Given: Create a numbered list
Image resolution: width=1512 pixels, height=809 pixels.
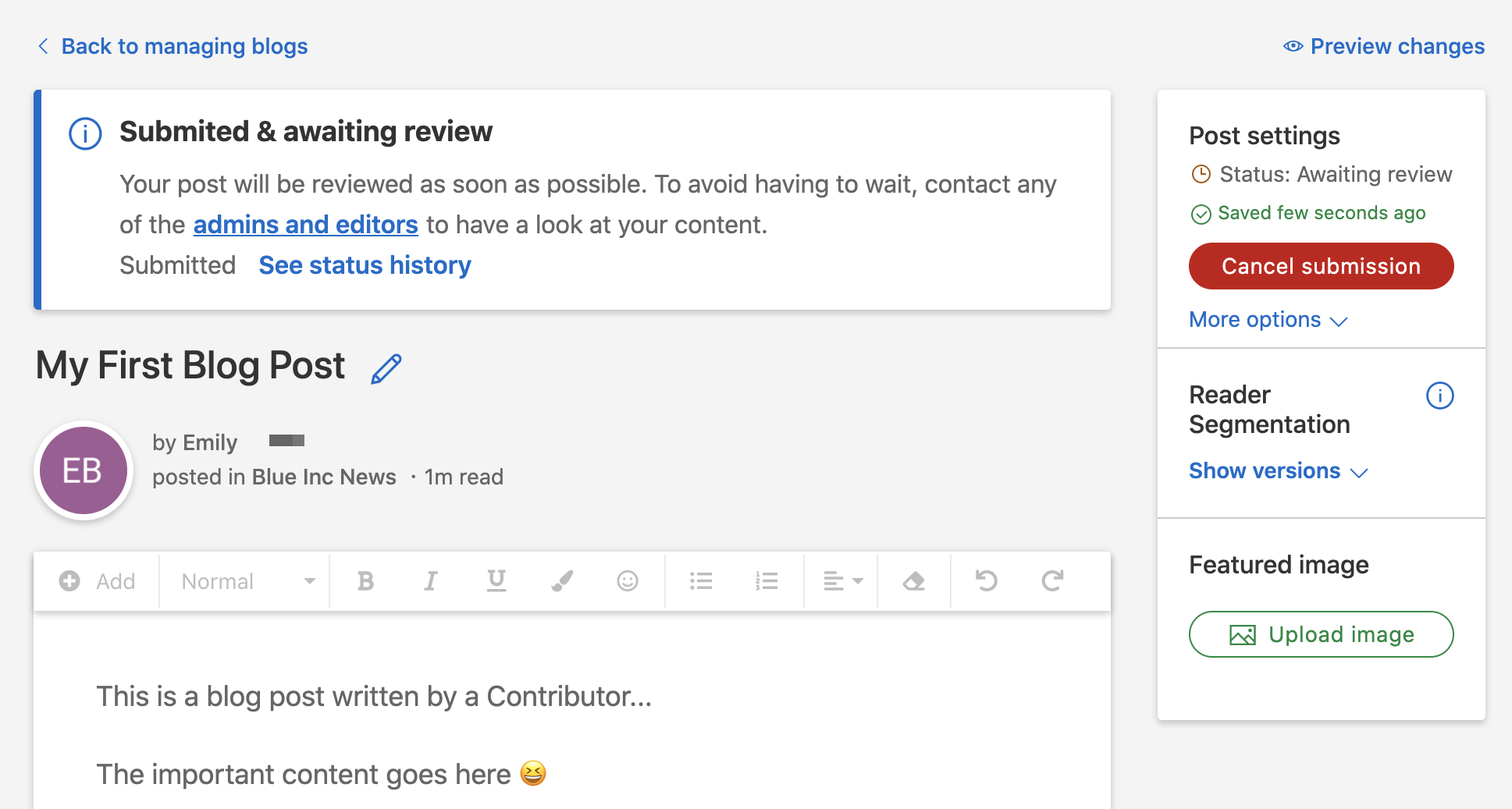Looking at the screenshot, I should 767,580.
